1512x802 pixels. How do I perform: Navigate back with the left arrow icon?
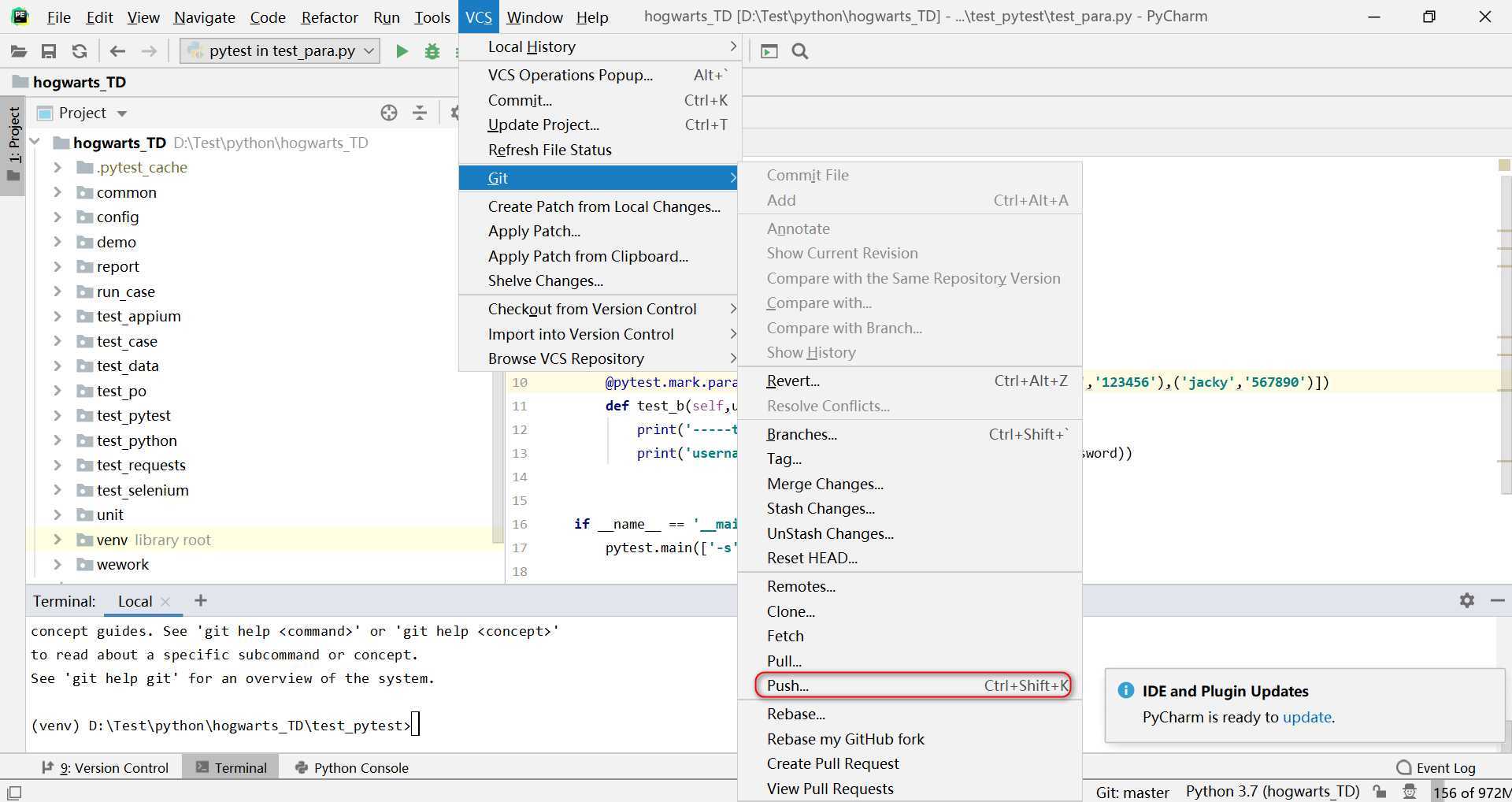(117, 51)
